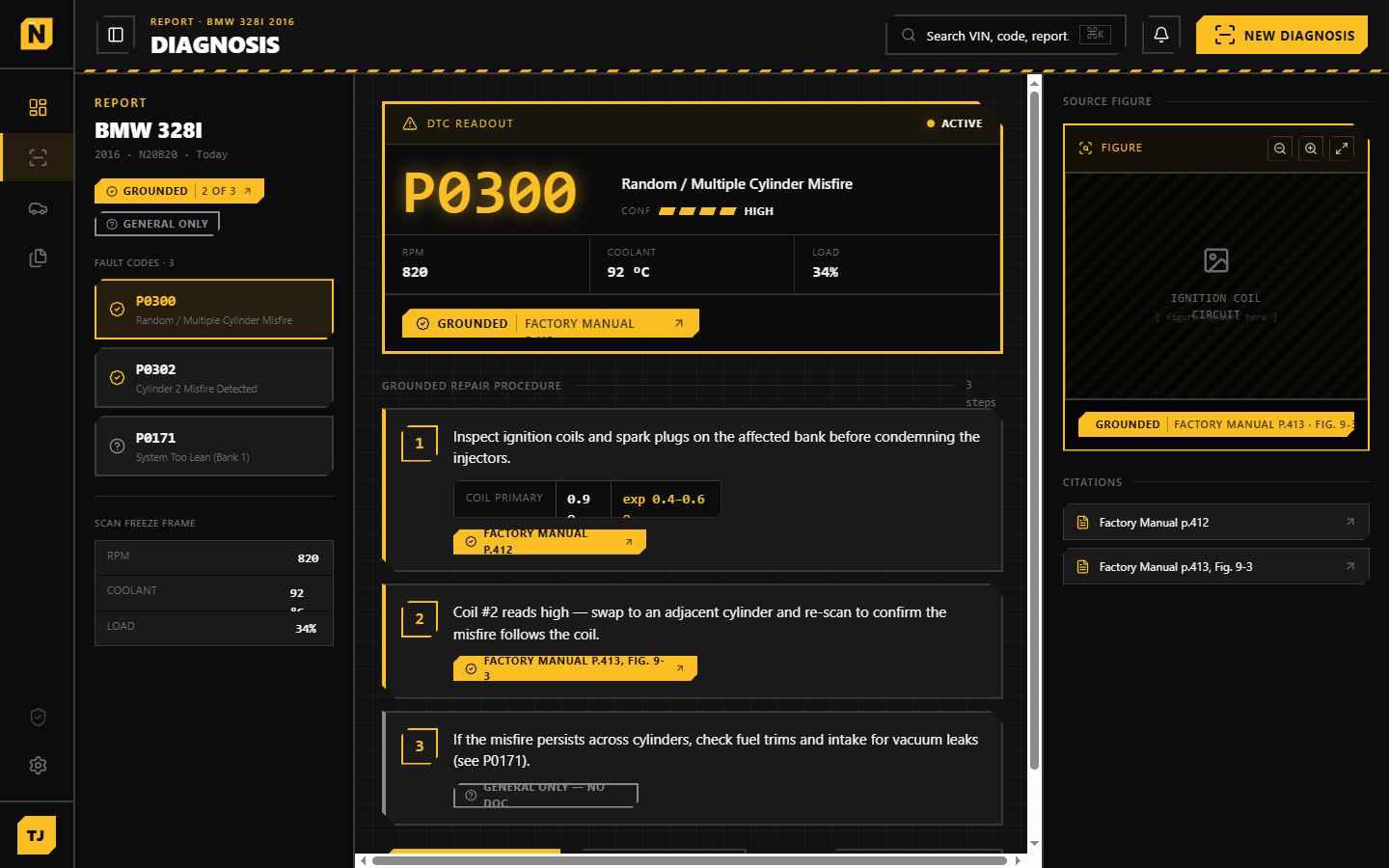The image size is (1389, 868).
Task: Select fault code P0171 System Too Lean
Action: coord(214,447)
